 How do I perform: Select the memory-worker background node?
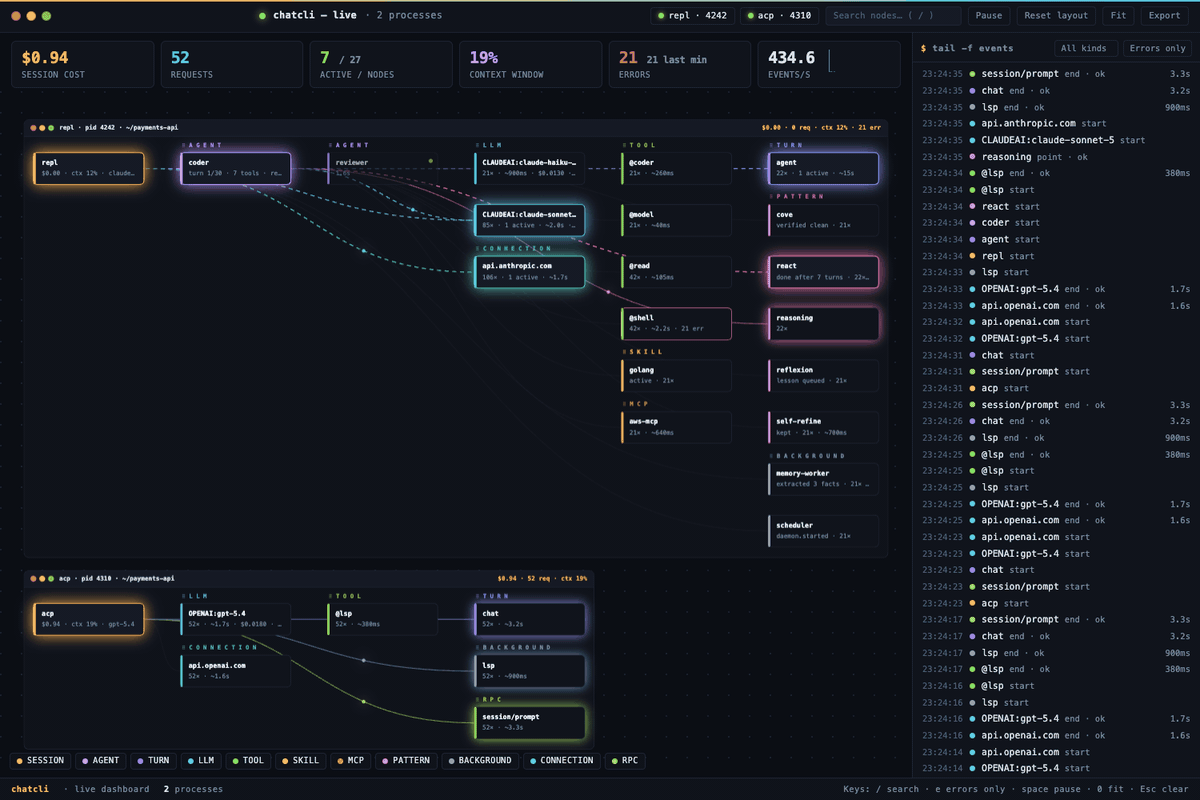pos(823,479)
